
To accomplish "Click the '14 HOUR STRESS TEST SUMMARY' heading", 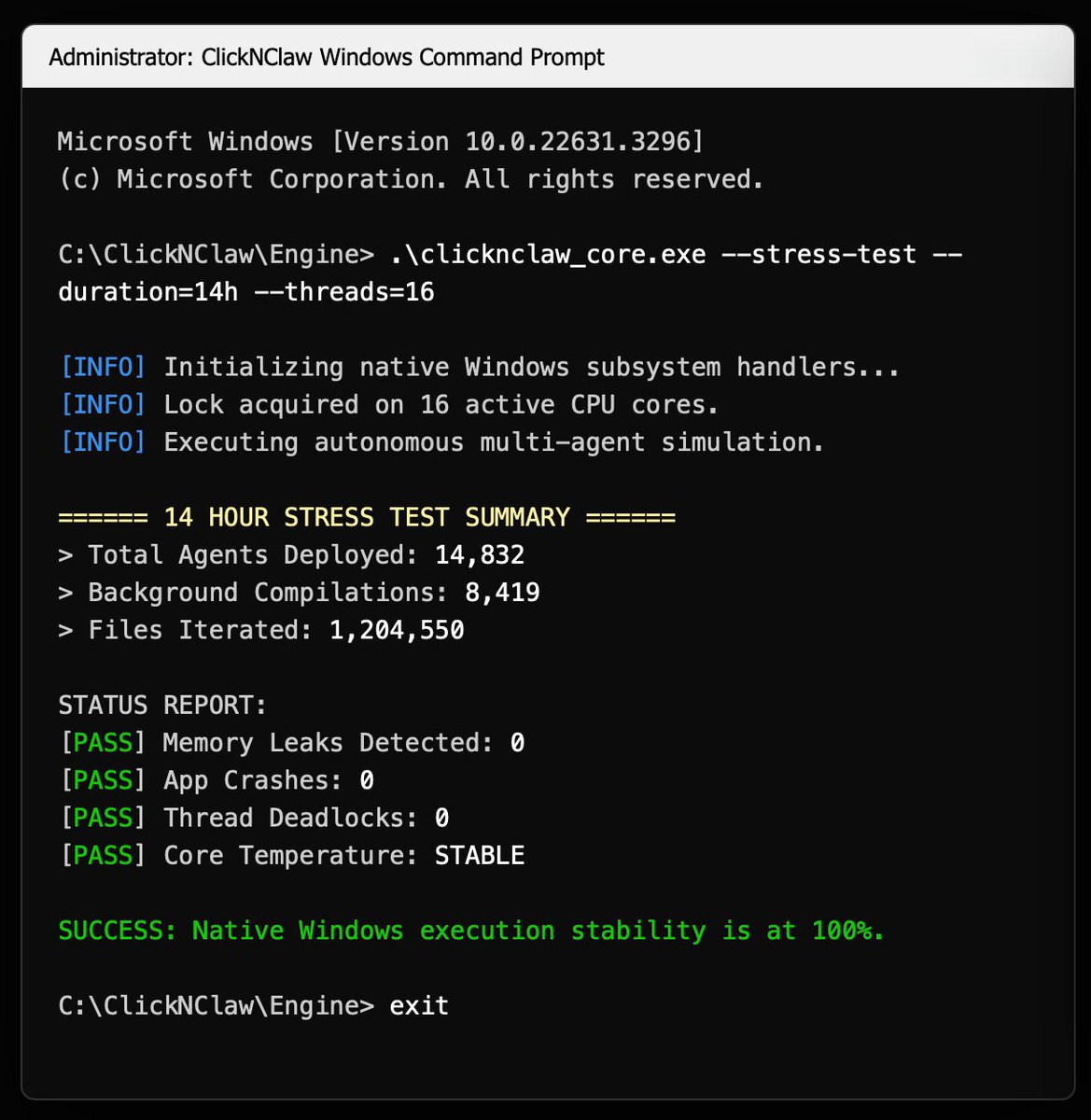I will [x=367, y=517].
